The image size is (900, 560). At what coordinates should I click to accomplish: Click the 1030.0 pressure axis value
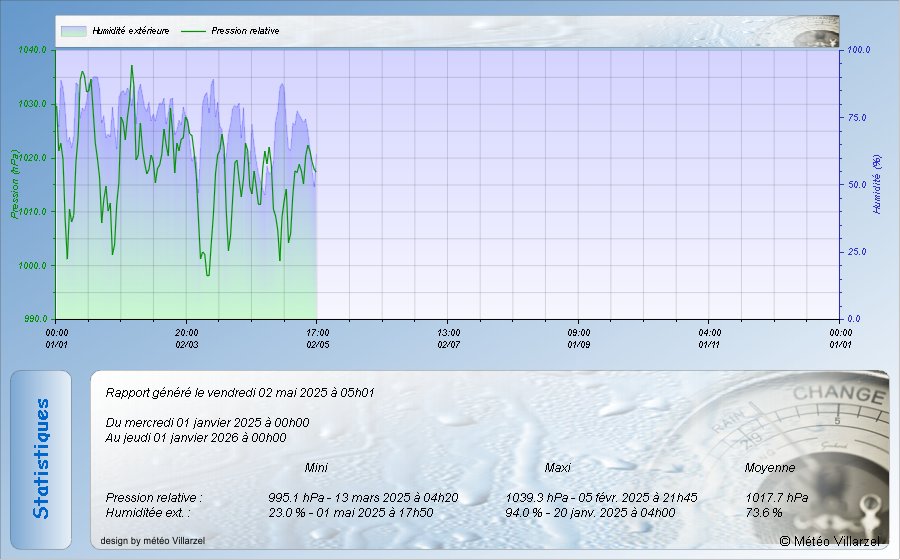tap(33, 104)
